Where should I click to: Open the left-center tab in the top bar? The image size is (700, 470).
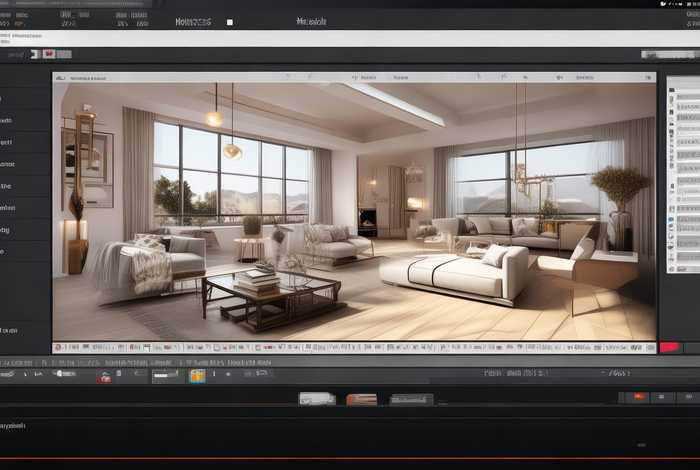(x=193, y=21)
